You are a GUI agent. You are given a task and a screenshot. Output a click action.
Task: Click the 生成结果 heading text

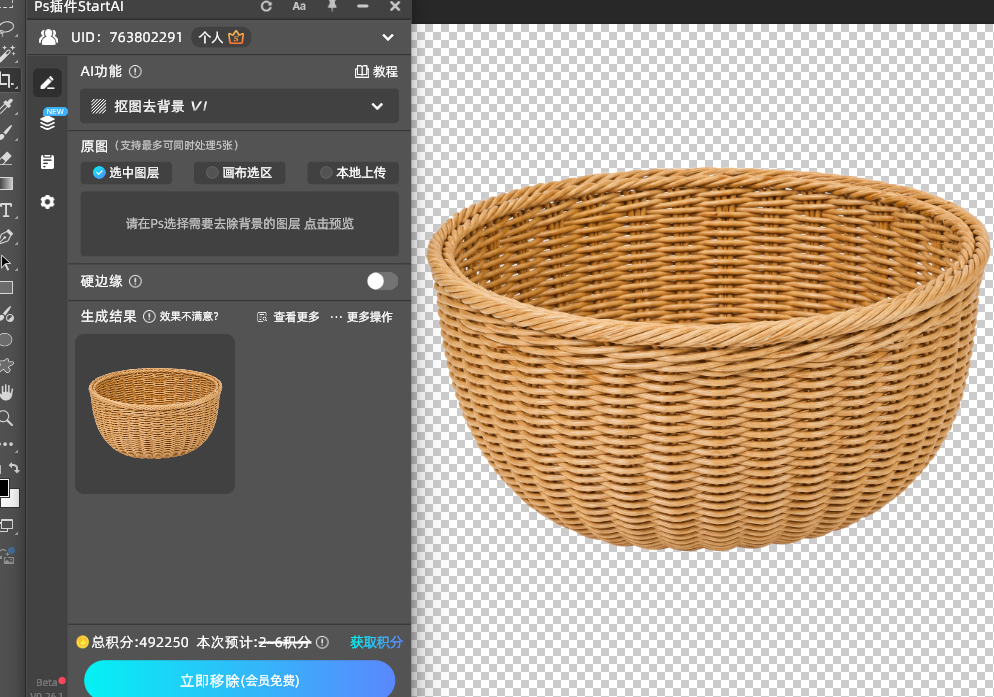(x=108, y=316)
